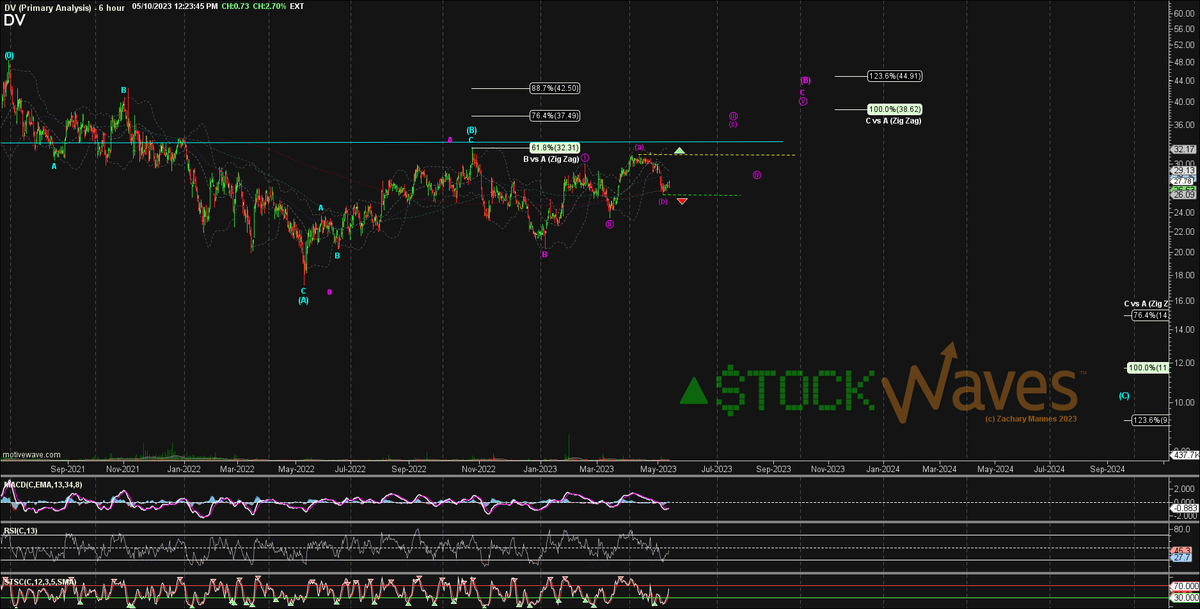Click the 20.00 price axis label
The image size is (1200, 609).
pyautogui.click(x=1184, y=252)
